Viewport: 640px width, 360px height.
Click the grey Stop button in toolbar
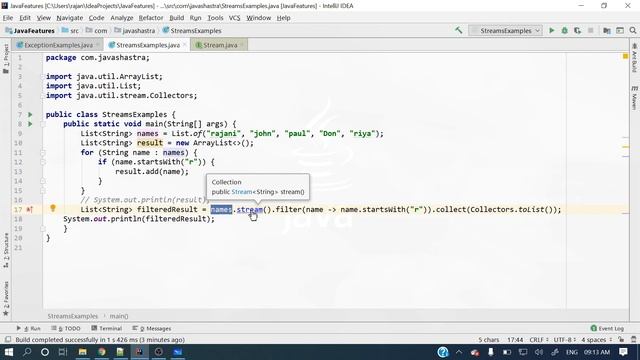pos(590,31)
